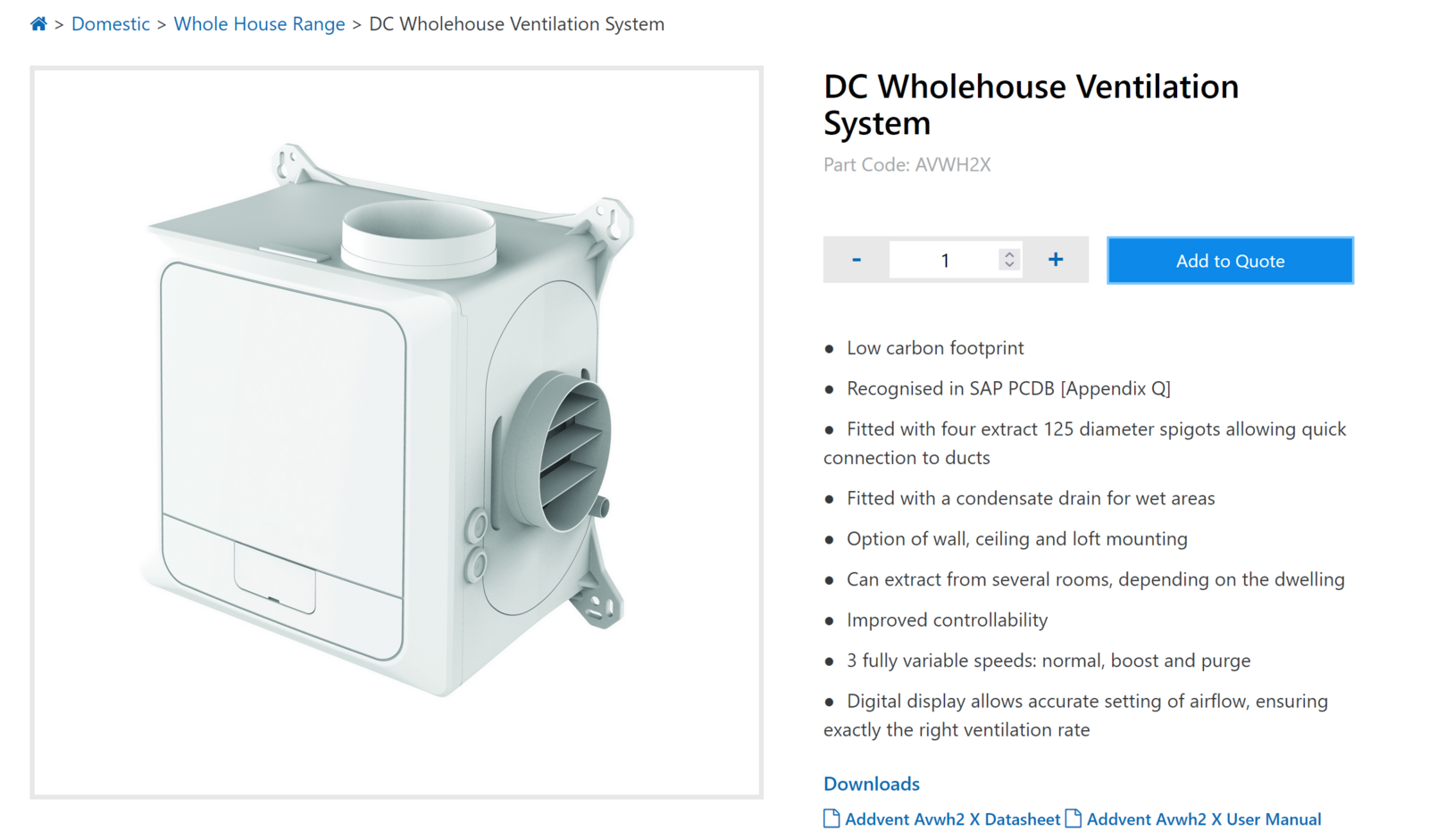This screenshot has width=1429, height=840.
Task: Decrease quantity with the minus button
Action: [856, 260]
